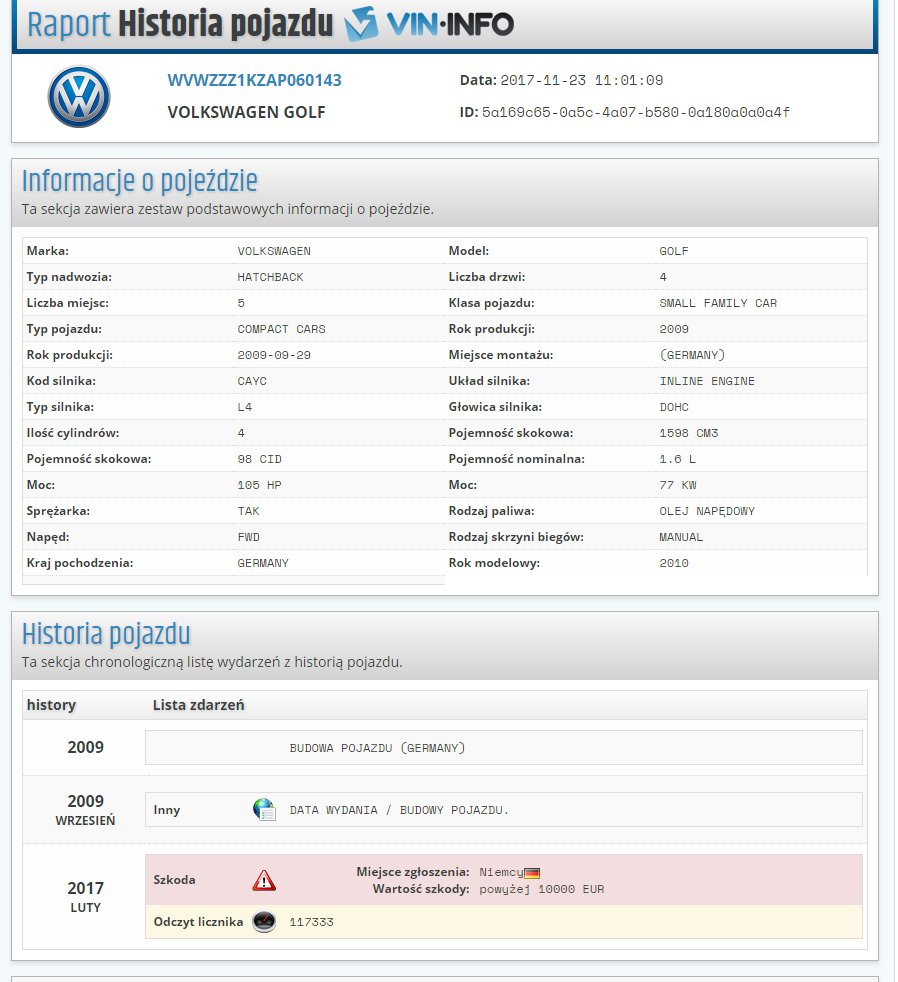The image size is (898, 982).
Task: Click the power value '77 KW'
Action: (678, 485)
